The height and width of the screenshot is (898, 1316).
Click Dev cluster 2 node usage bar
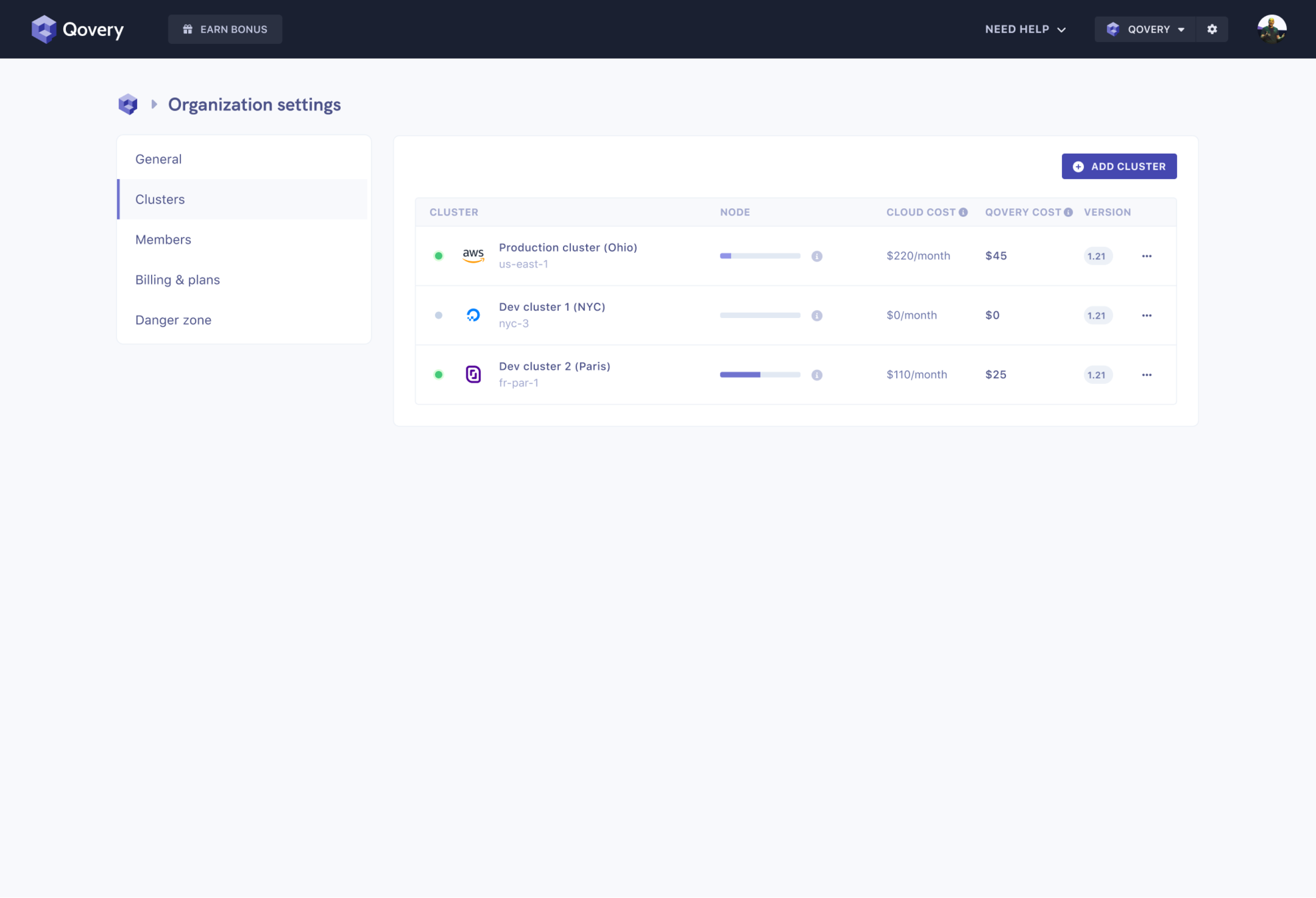(760, 374)
